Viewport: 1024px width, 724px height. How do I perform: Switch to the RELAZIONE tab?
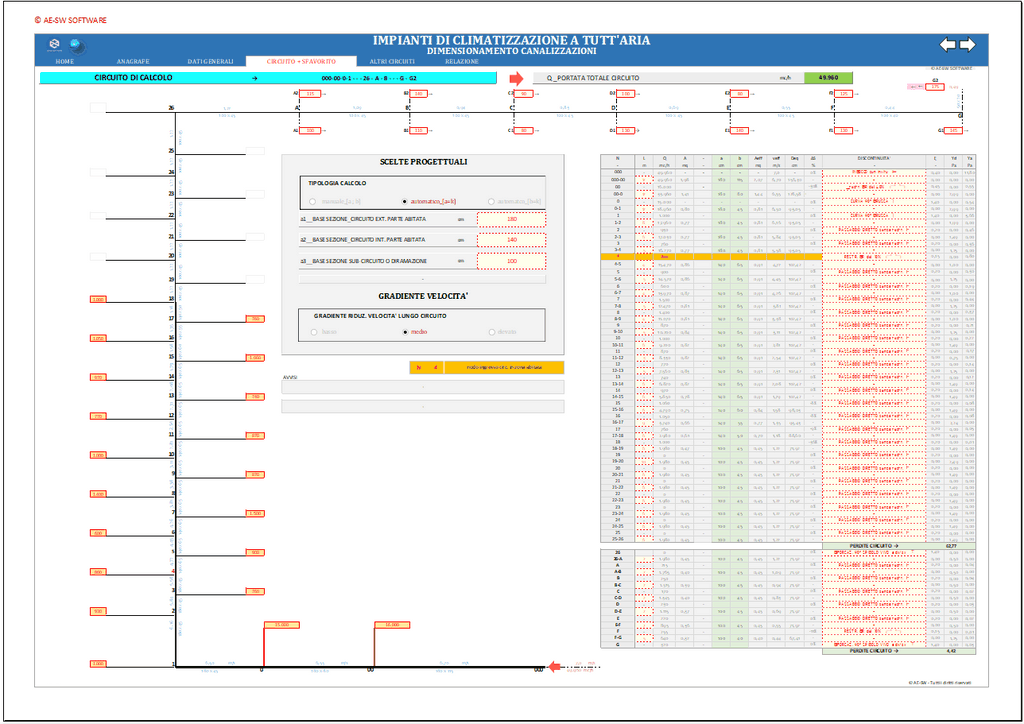[x=462, y=62]
